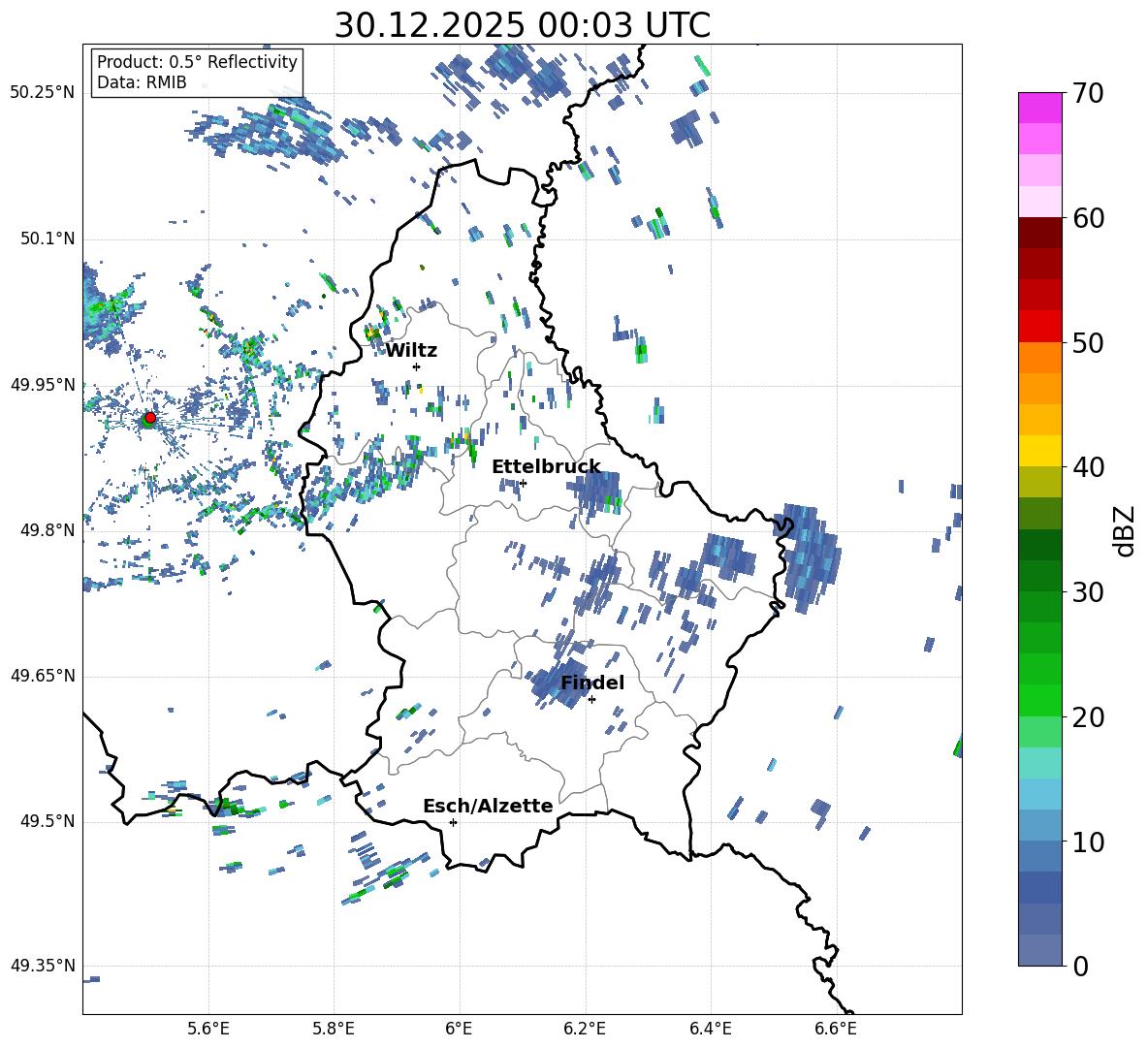Viewport: 1148px width, 1048px height.
Task: Click the 5.6°E longitude label
Action: (x=208, y=1029)
